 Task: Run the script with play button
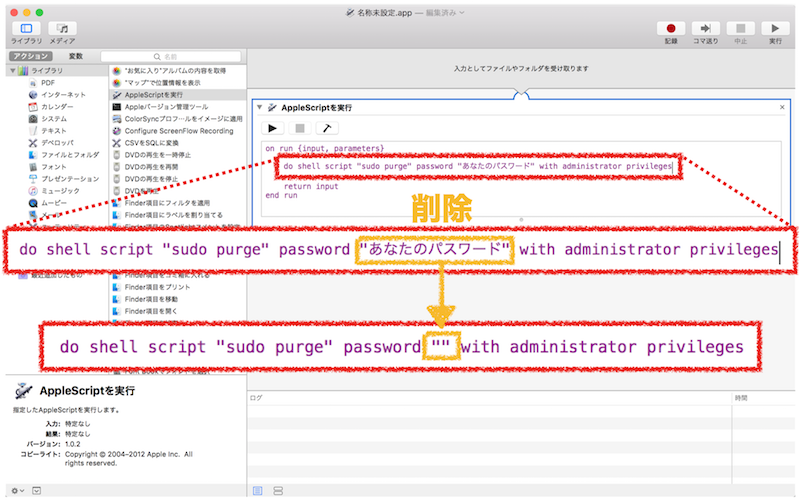272,129
